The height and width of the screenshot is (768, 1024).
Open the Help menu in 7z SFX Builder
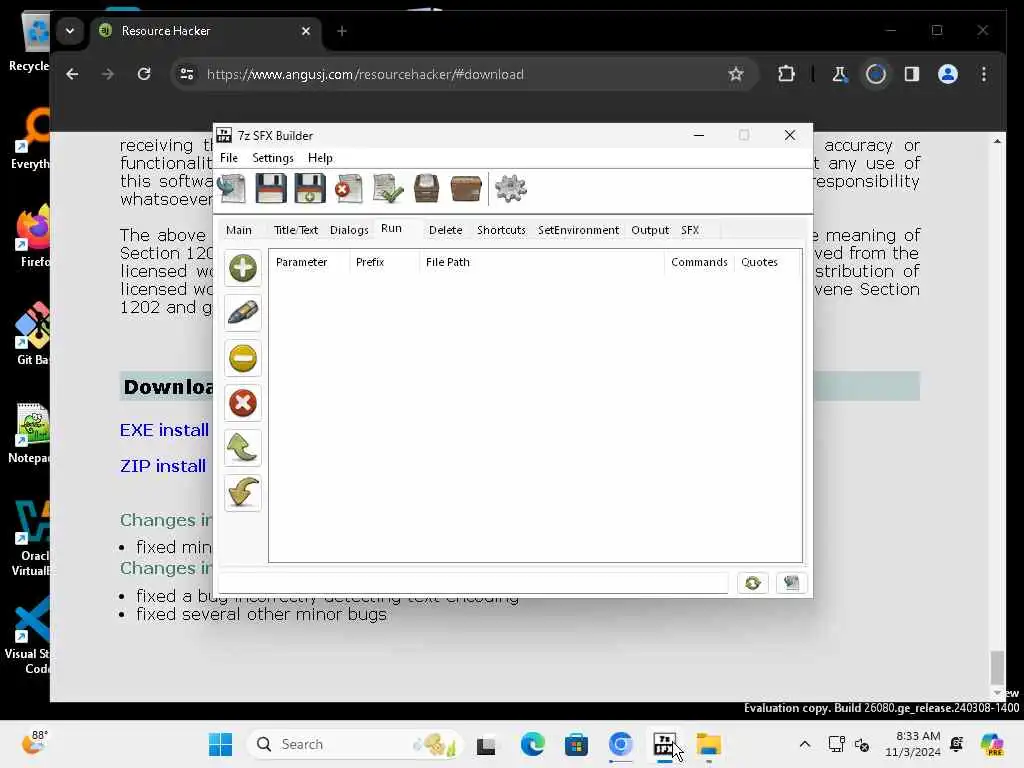(320, 158)
